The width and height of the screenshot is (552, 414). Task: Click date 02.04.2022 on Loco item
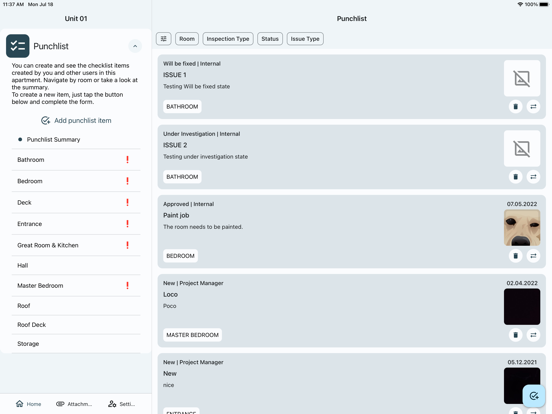click(x=522, y=283)
